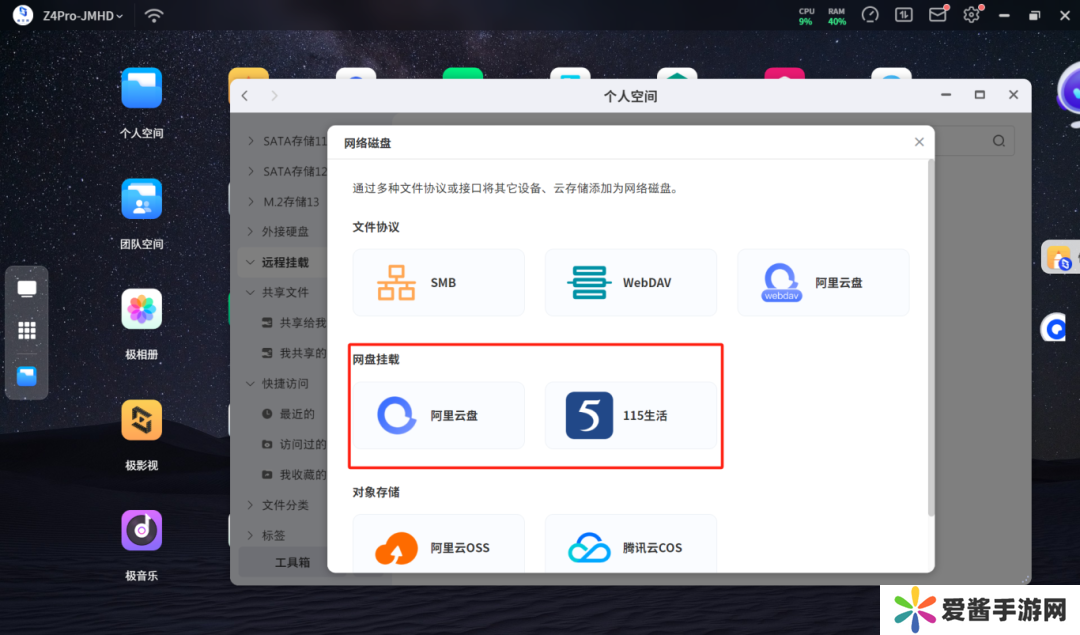The width and height of the screenshot is (1080, 635).
Task: Open the mail notifications icon
Action: [x=937, y=15]
